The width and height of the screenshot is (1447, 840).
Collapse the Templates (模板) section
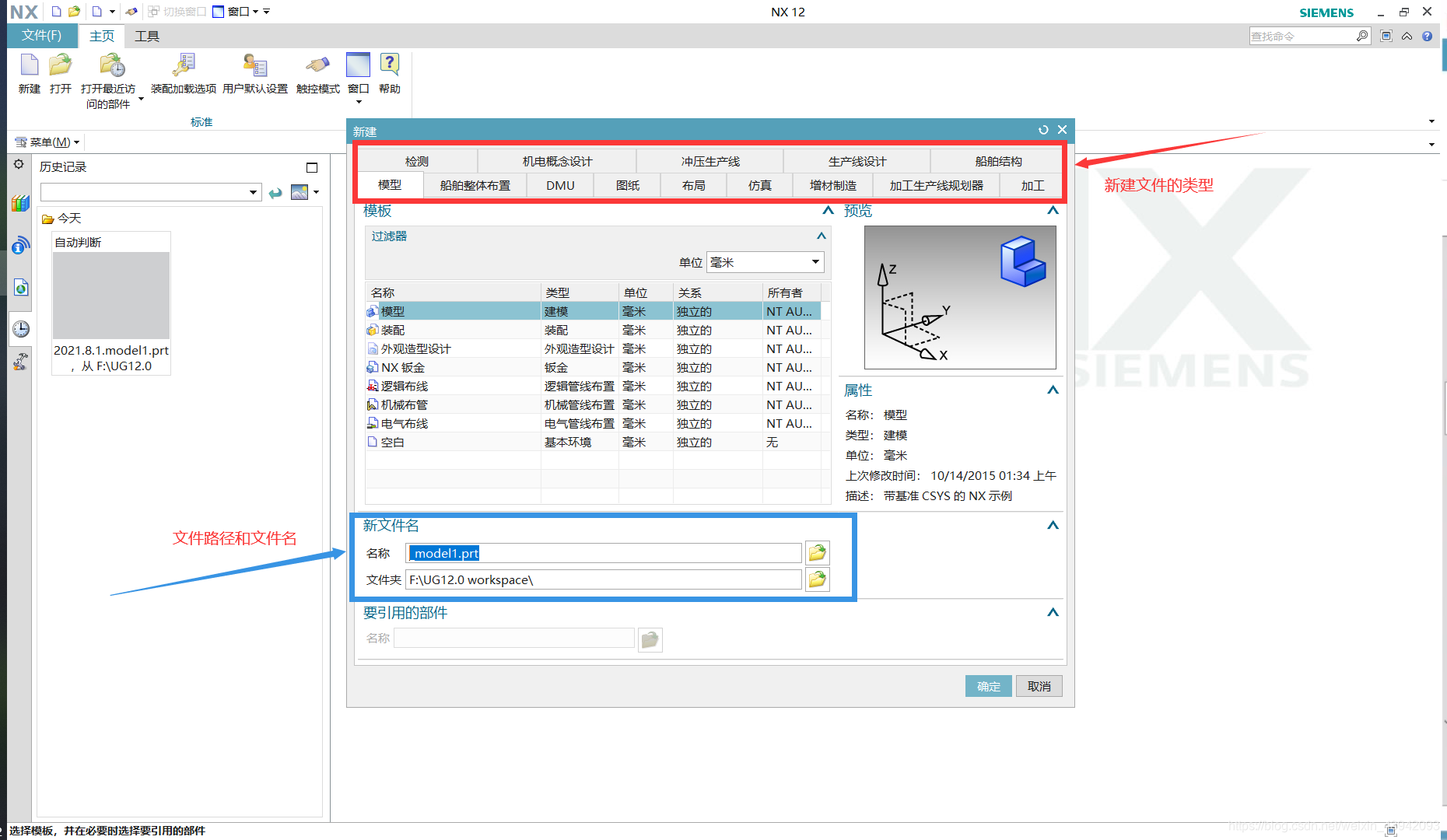[828, 210]
